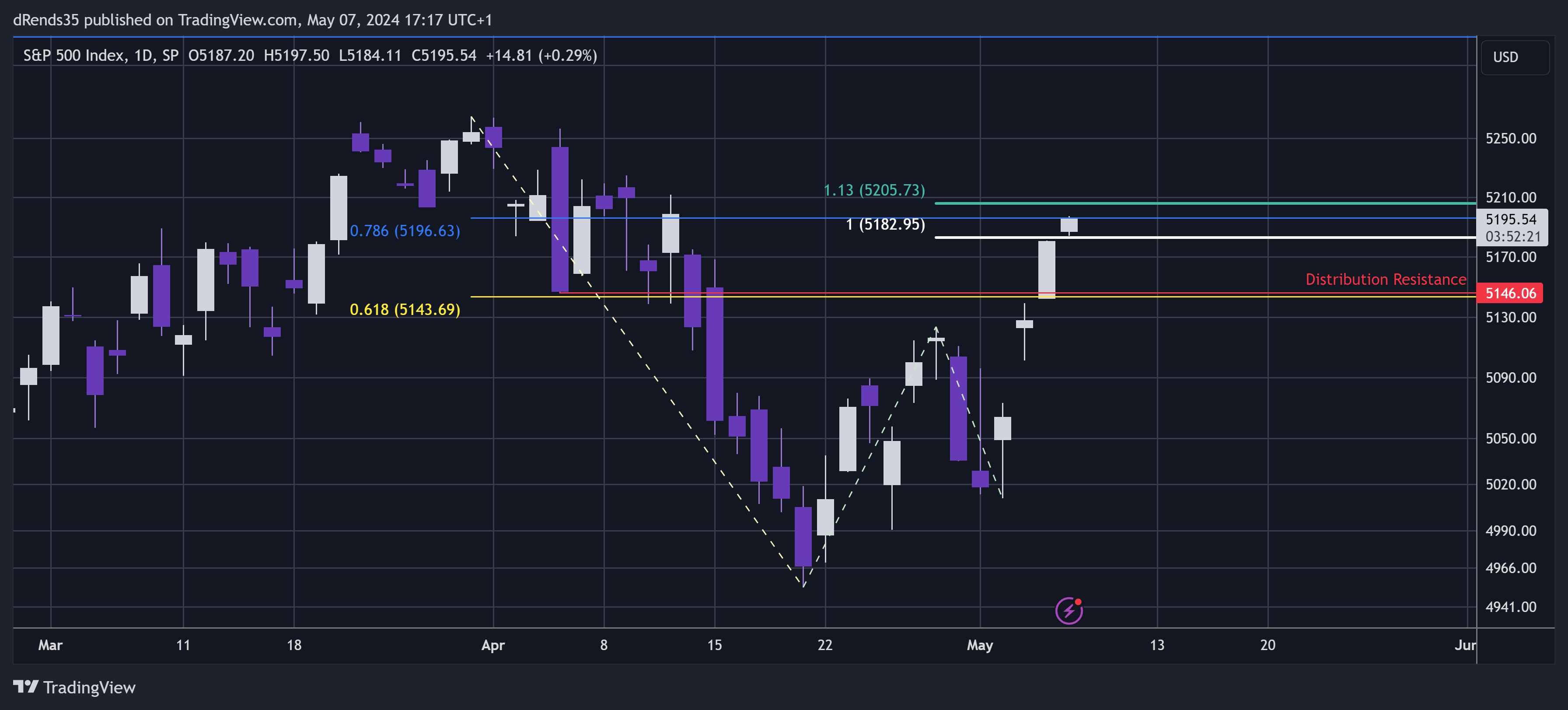
Task: Click the Apr date axis label
Action: tap(493, 645)
